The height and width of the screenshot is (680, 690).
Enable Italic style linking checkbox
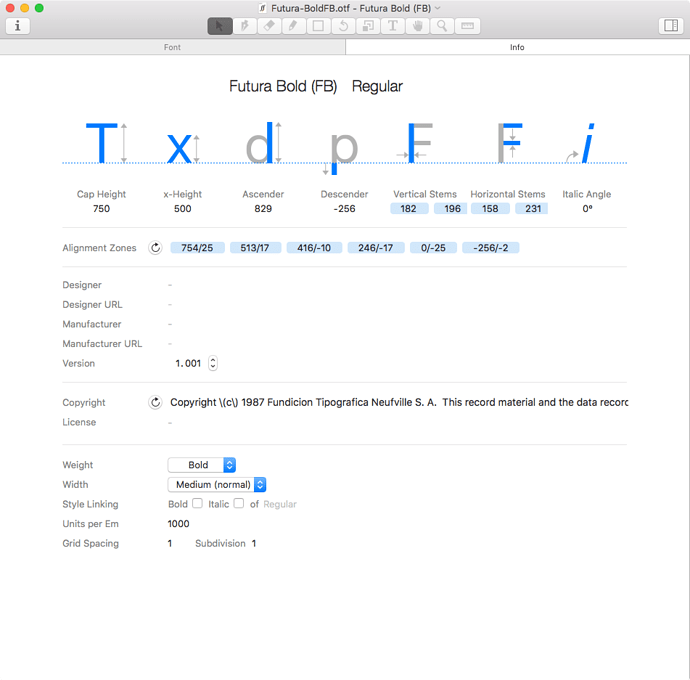click(x=239, y=503)
